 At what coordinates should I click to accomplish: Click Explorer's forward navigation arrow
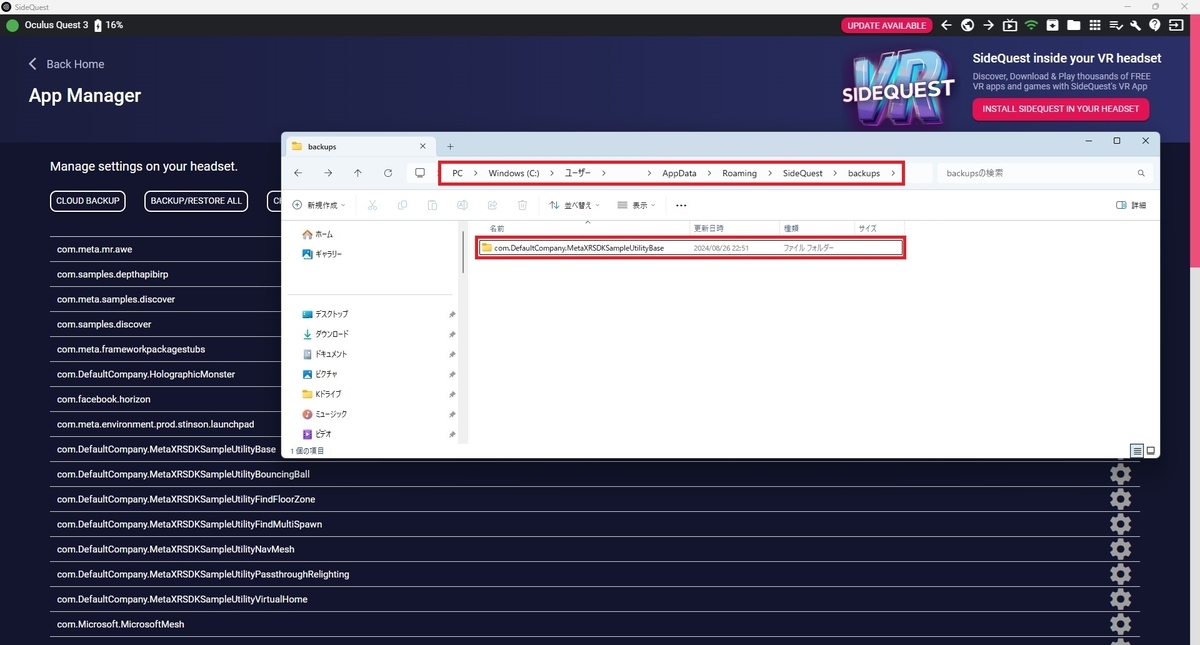[x=328, y=173]
